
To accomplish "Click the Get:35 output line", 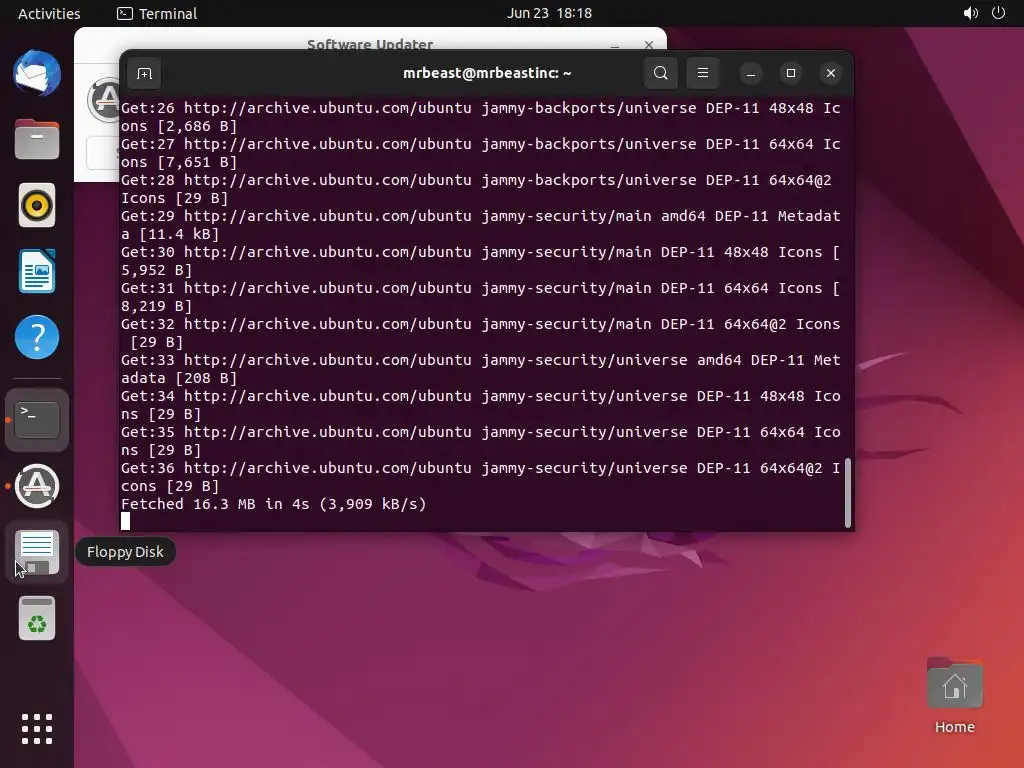I will point(481,441).
